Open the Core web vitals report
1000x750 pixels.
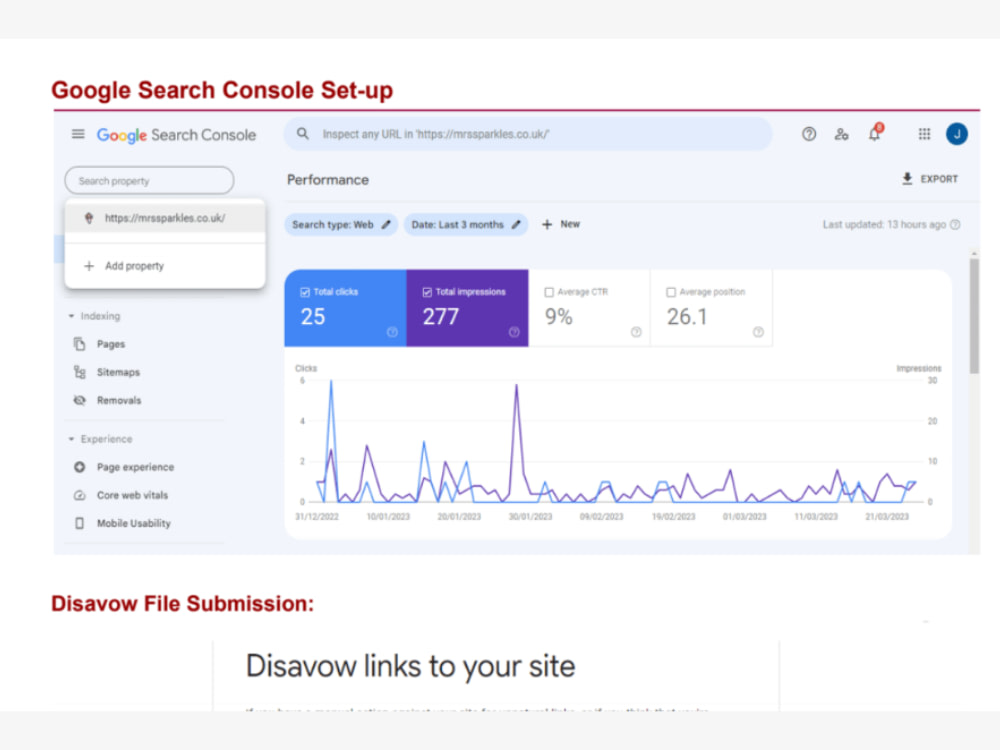(132, 495)
